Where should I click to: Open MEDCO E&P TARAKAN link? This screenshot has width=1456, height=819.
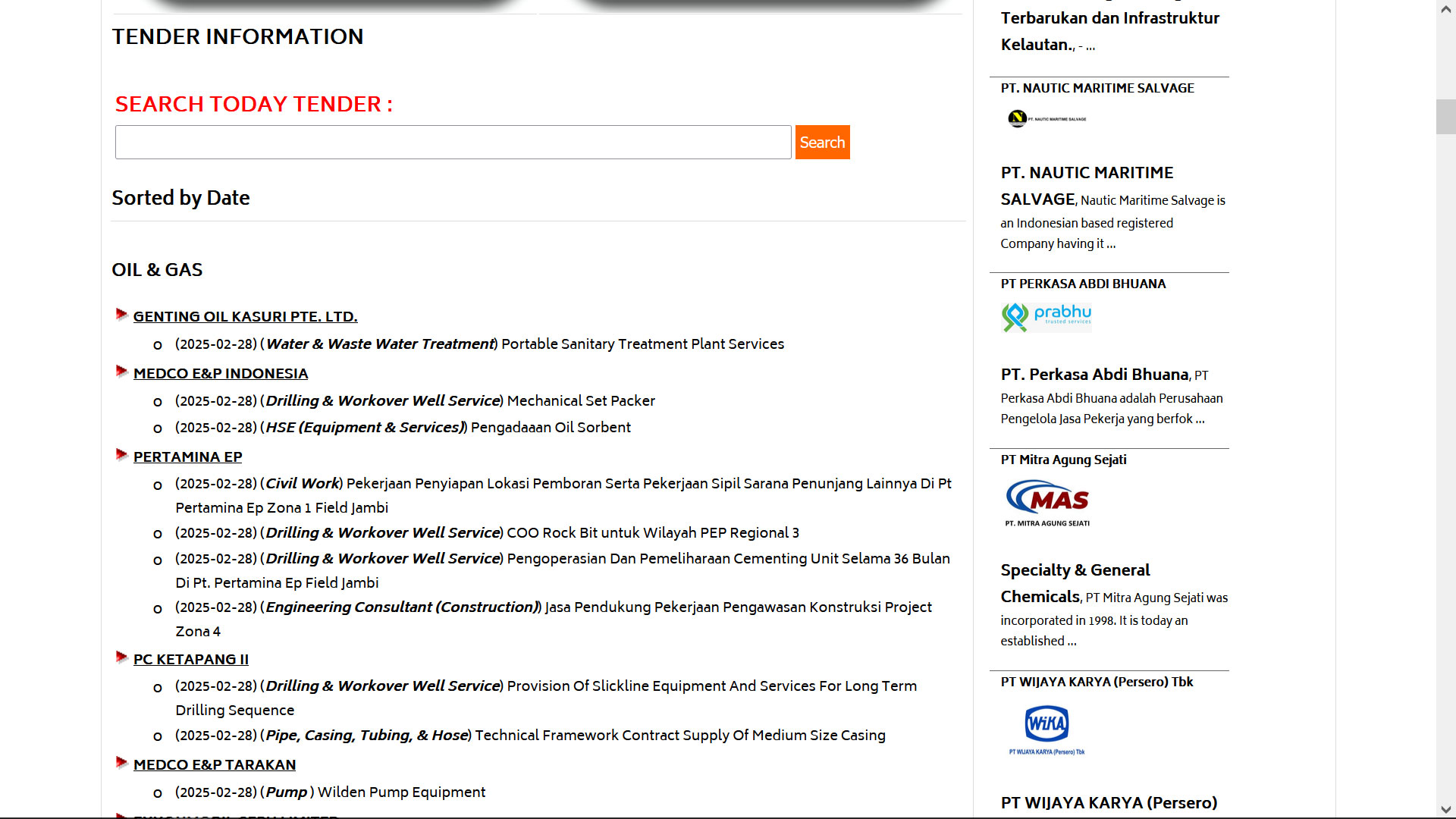pyautogui.click(x=215, y=765)
